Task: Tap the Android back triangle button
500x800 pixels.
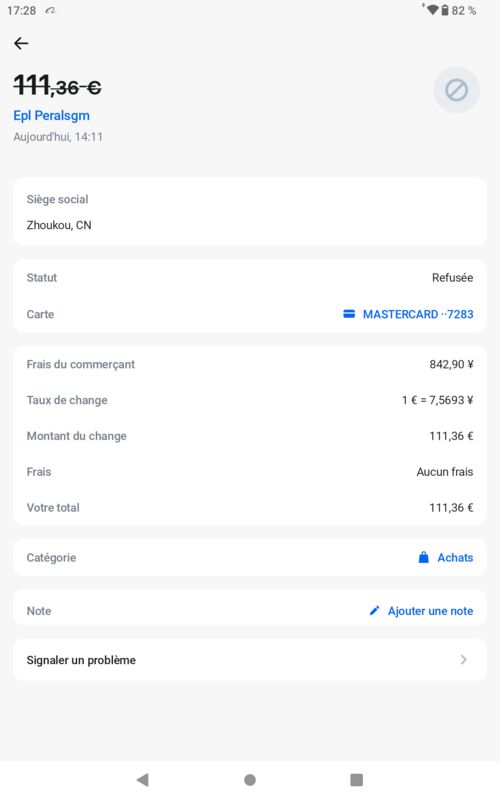Action: click(143, 779)
